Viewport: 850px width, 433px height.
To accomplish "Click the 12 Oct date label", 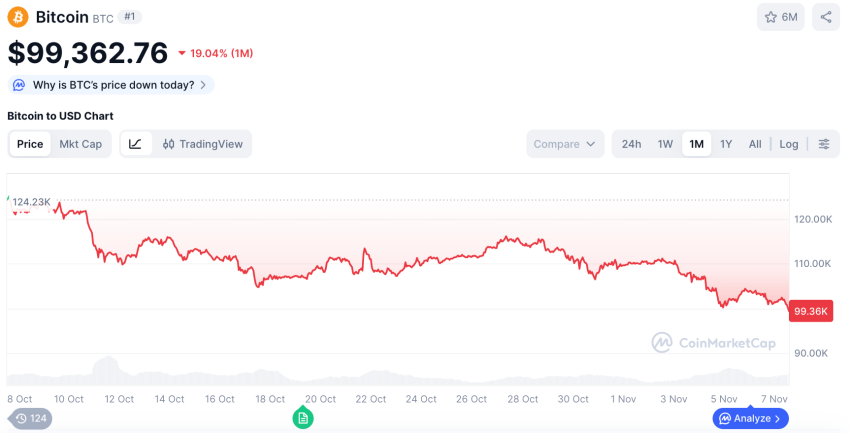I will click(x=119, y=399).
